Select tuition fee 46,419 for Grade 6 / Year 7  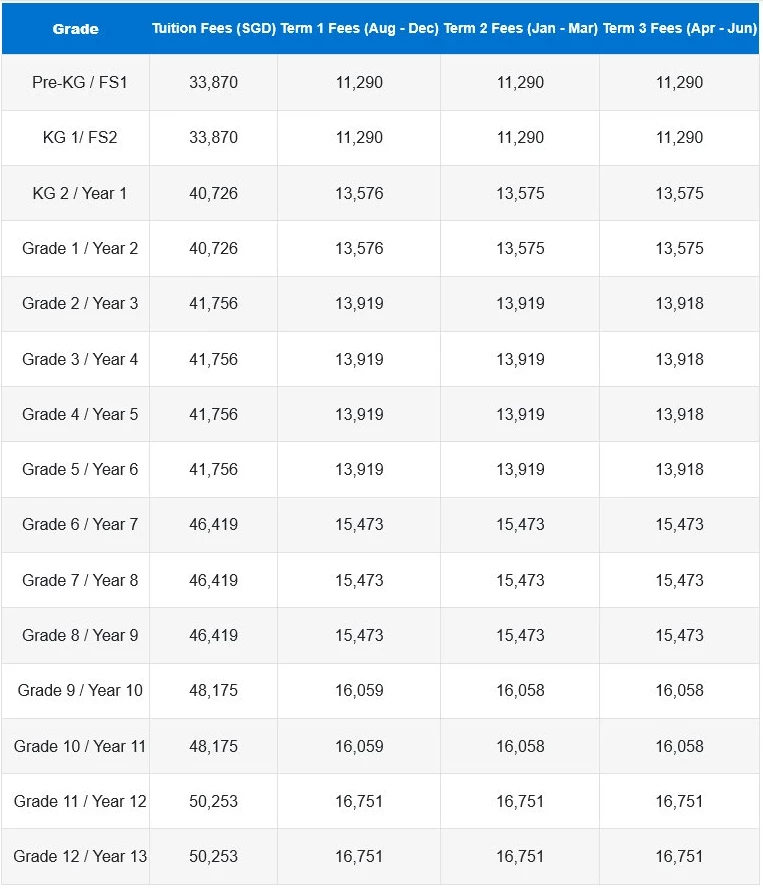[214, 524]
